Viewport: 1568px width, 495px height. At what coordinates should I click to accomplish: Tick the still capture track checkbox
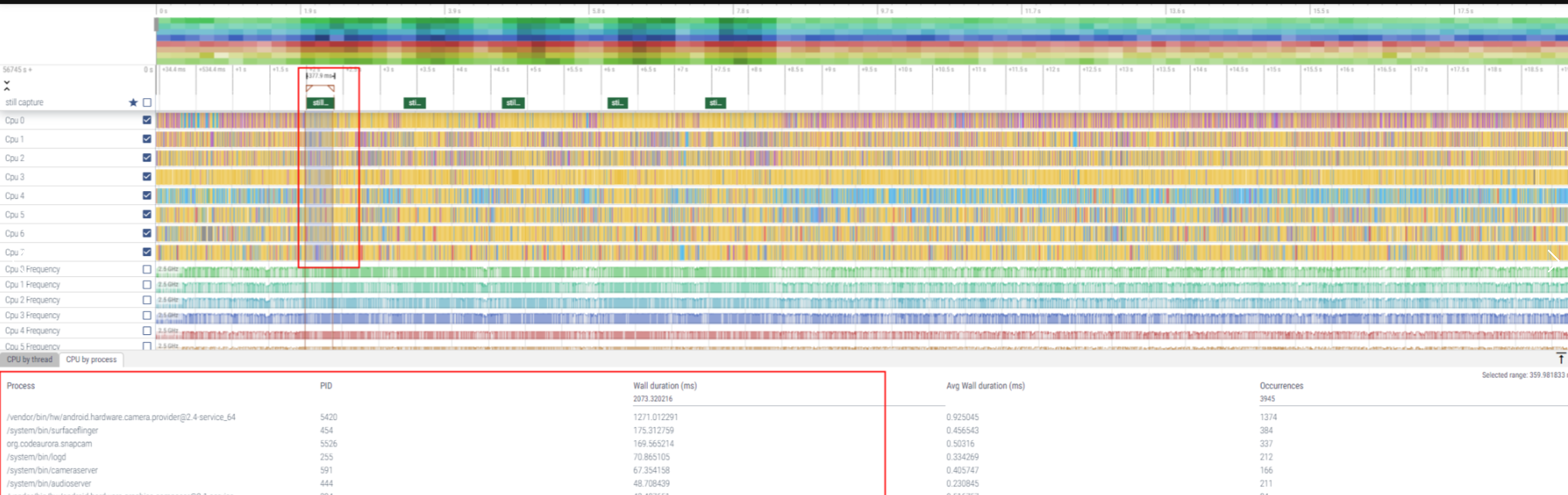[x=147, y=102]
